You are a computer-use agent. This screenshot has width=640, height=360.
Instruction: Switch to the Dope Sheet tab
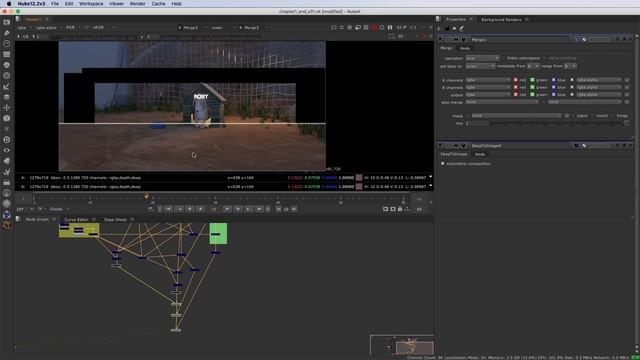[116, 220]
